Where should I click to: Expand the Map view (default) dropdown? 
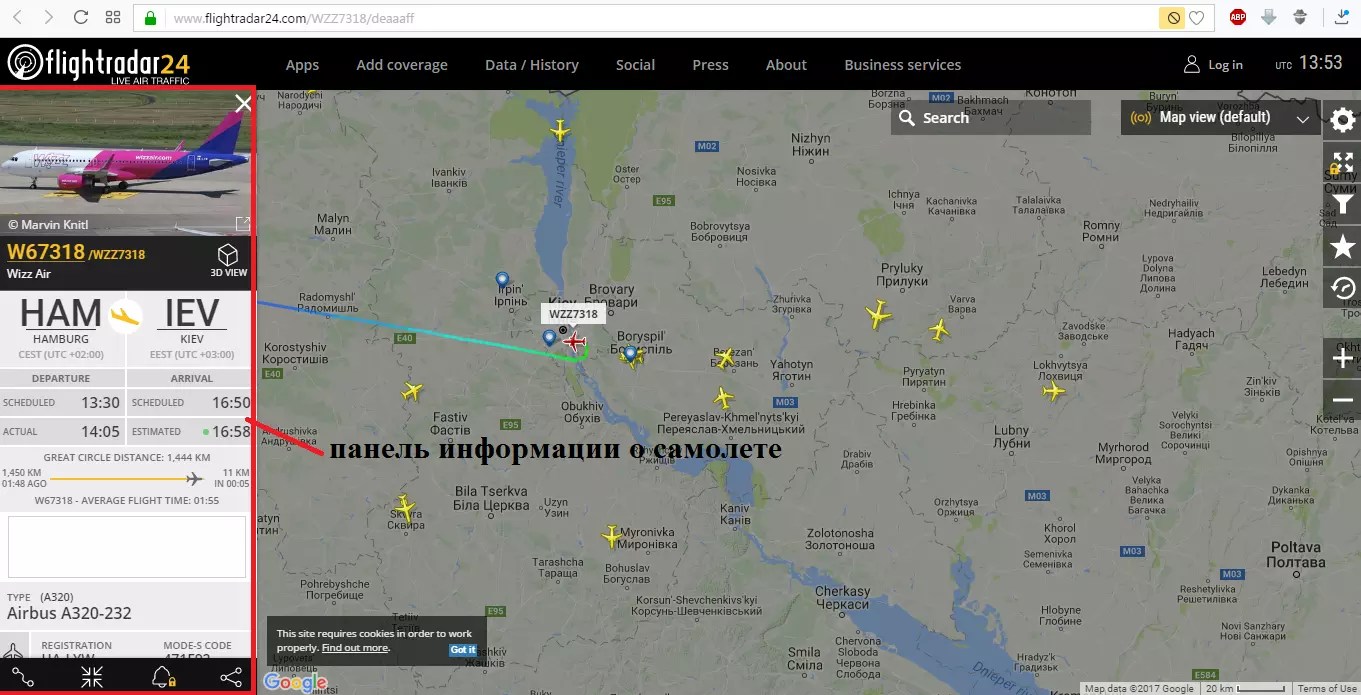pos(1219,118)
